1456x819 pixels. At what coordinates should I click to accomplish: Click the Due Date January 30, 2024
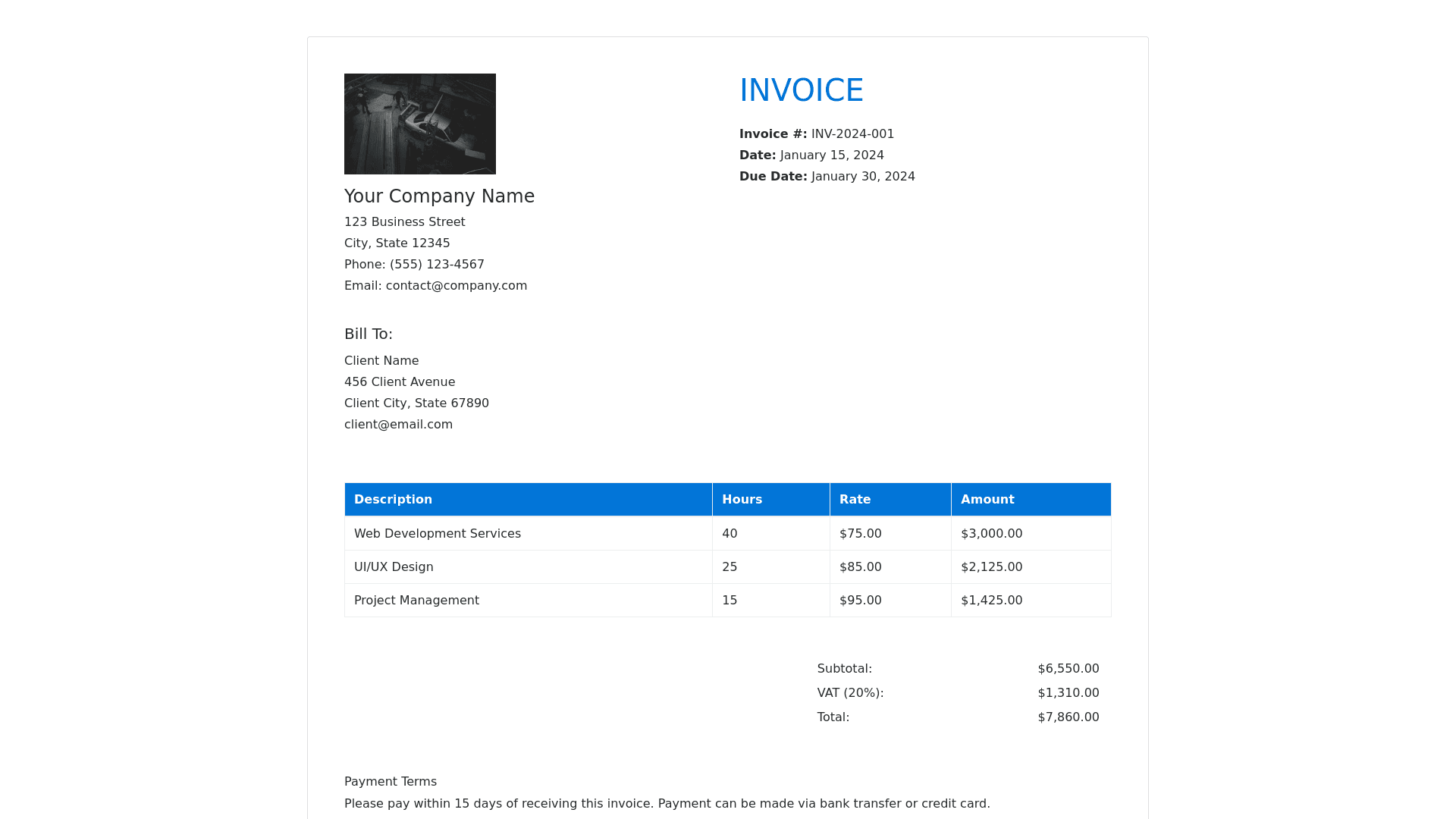[x=862, y=177]
